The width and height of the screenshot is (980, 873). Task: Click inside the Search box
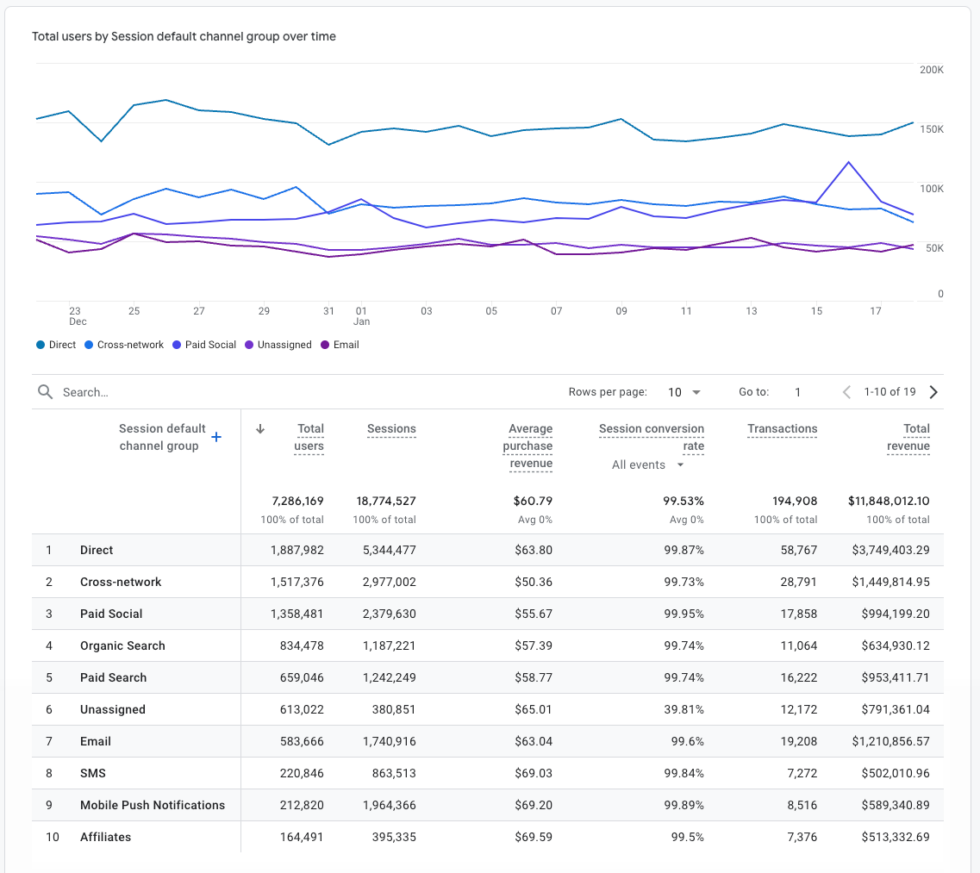coord(120,392)
